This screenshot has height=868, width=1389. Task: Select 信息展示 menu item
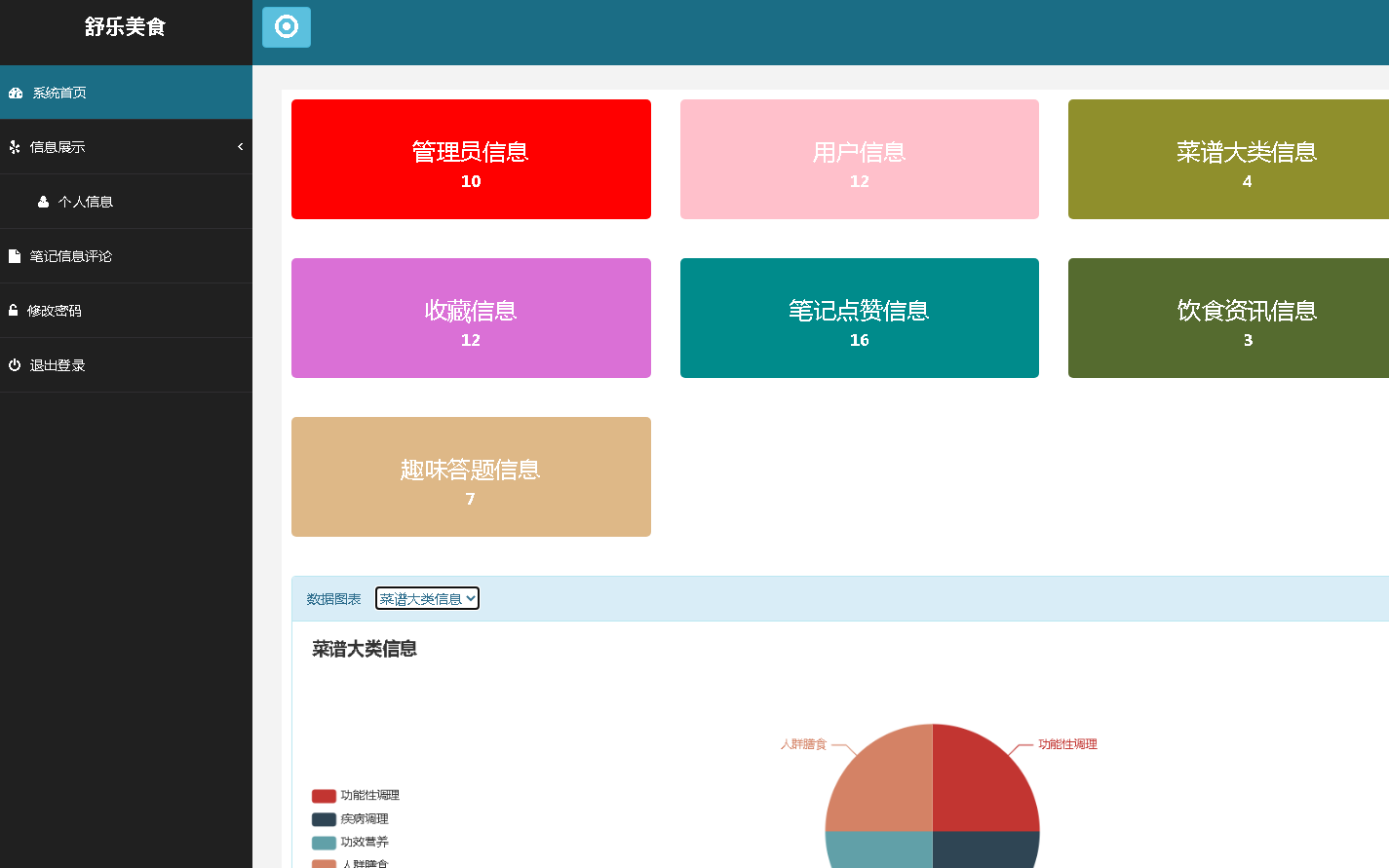pyautogui.click(x=126, y=147)
